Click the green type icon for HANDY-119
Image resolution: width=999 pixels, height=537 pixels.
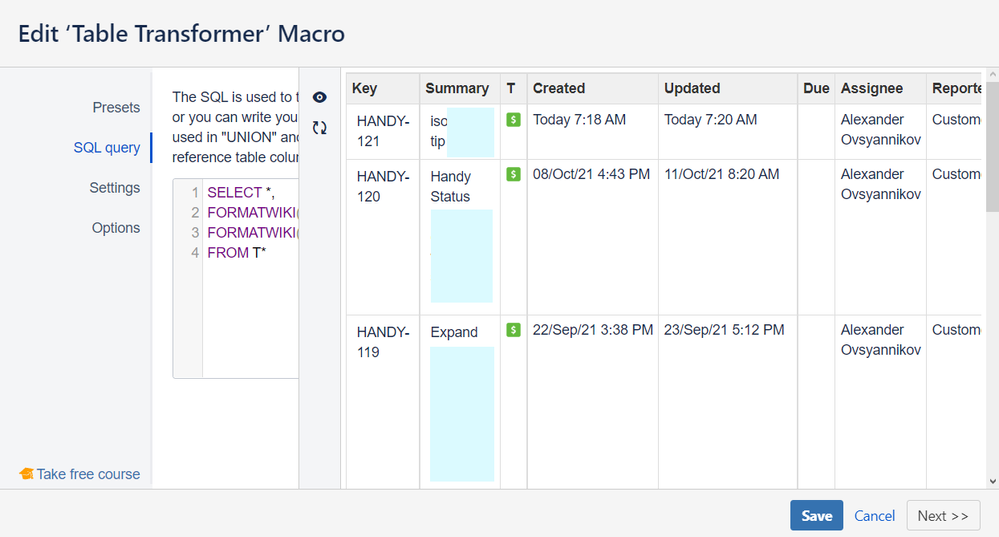coord(513,330)
